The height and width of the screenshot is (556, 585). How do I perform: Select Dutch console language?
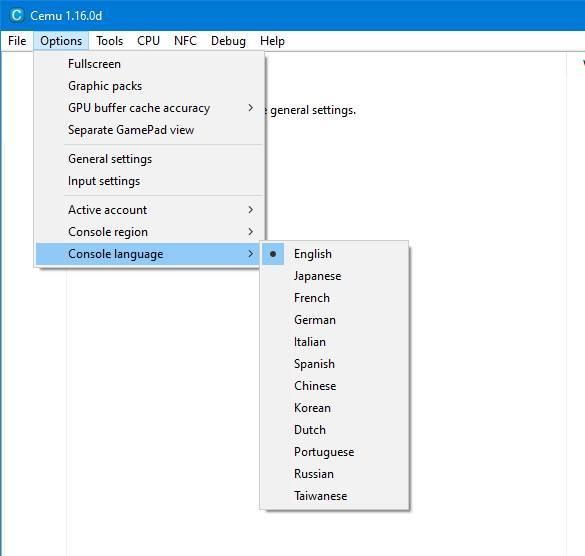(x=335, y=430)
